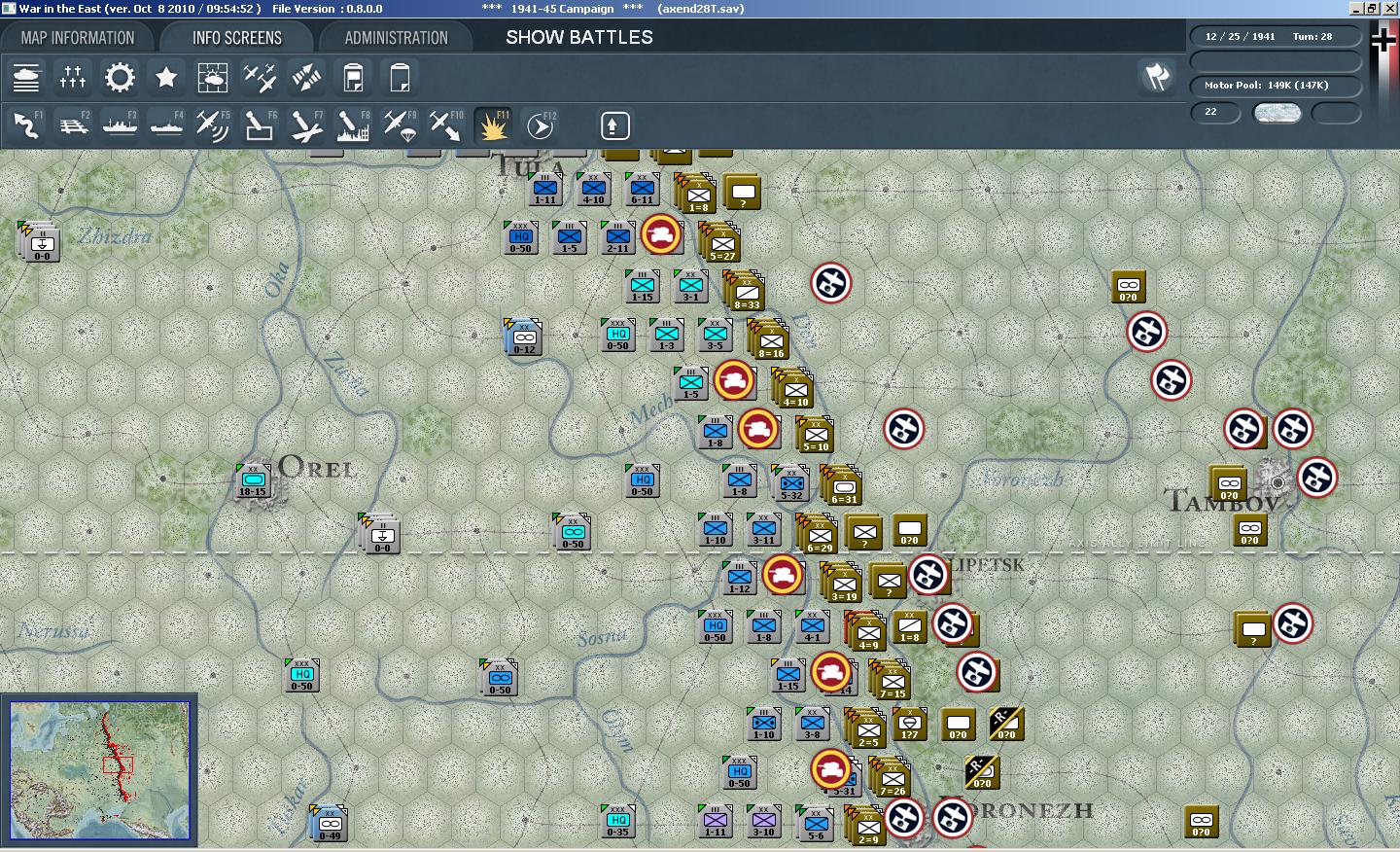Select the Soviet 1?7 unit counter

(x=910, y=725)
